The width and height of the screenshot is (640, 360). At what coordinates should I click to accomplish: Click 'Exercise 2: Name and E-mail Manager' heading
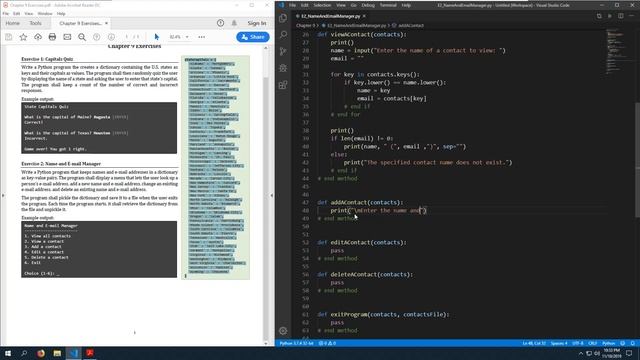point(61,164)
